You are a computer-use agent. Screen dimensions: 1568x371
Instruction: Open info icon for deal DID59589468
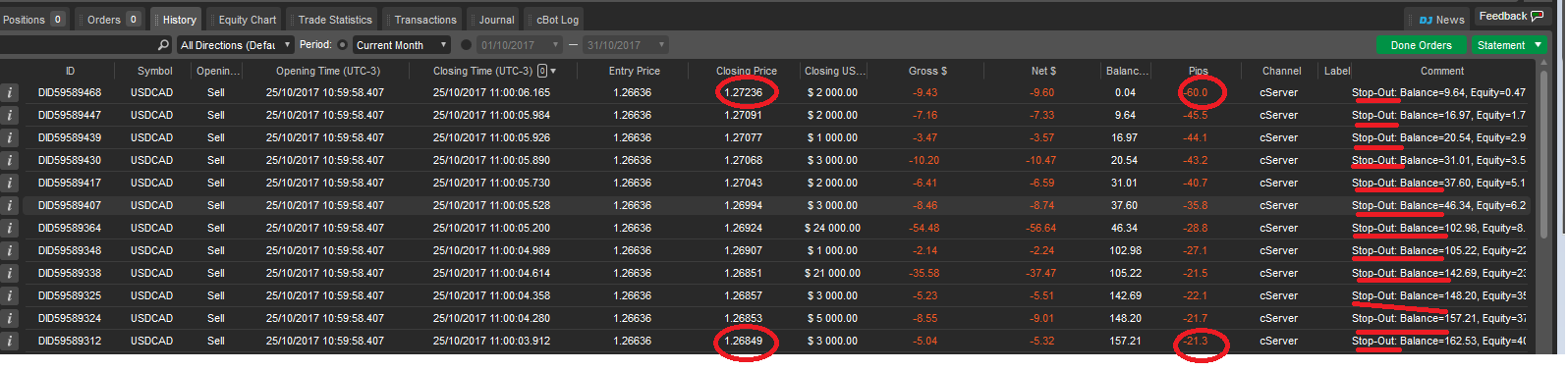pos(10,93)
